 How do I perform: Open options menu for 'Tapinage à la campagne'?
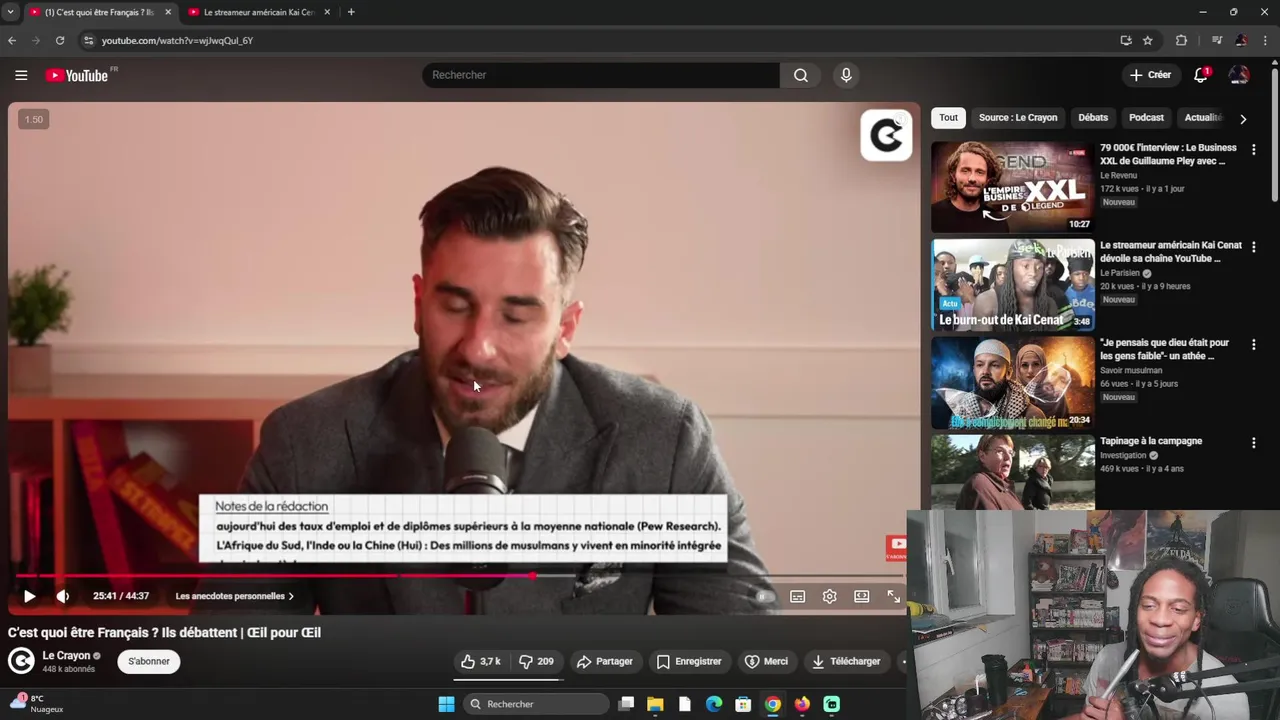coord(1253,442)
